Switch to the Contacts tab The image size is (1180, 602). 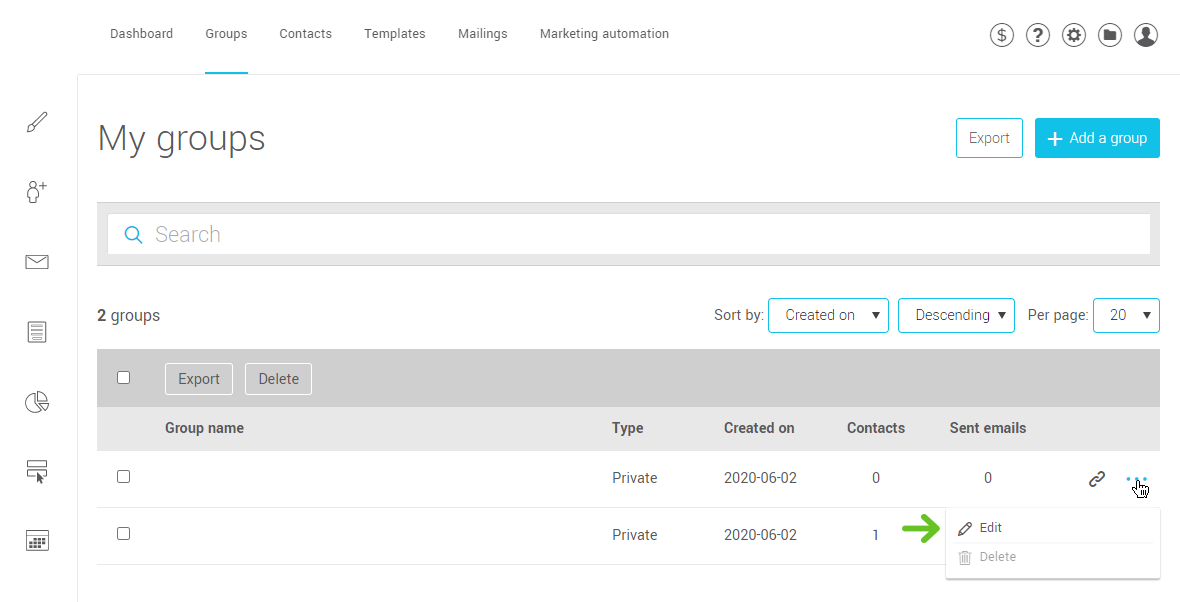pyautogui.click(x=305, y=34)
